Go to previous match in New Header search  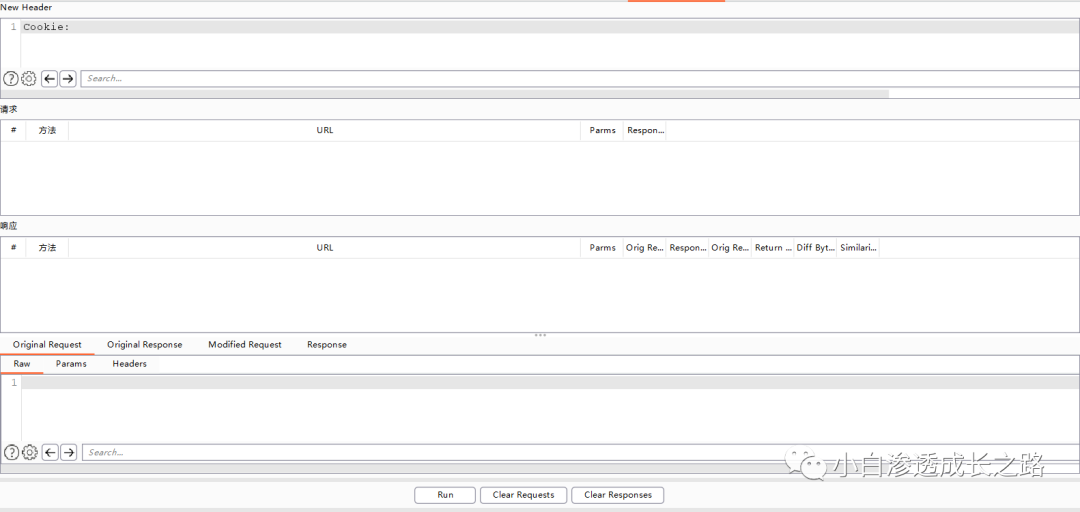(49, 79)
